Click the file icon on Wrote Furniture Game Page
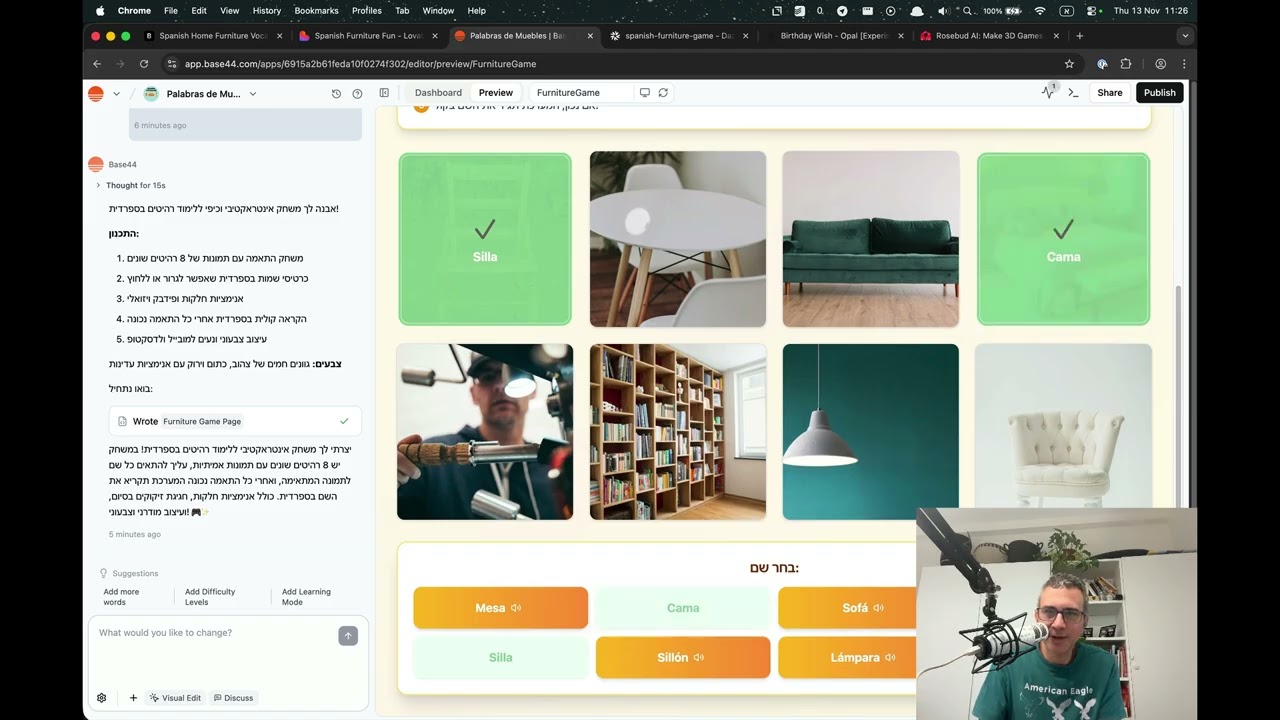Viewport: 1280px width, 720px height. [x=123, y=422]
